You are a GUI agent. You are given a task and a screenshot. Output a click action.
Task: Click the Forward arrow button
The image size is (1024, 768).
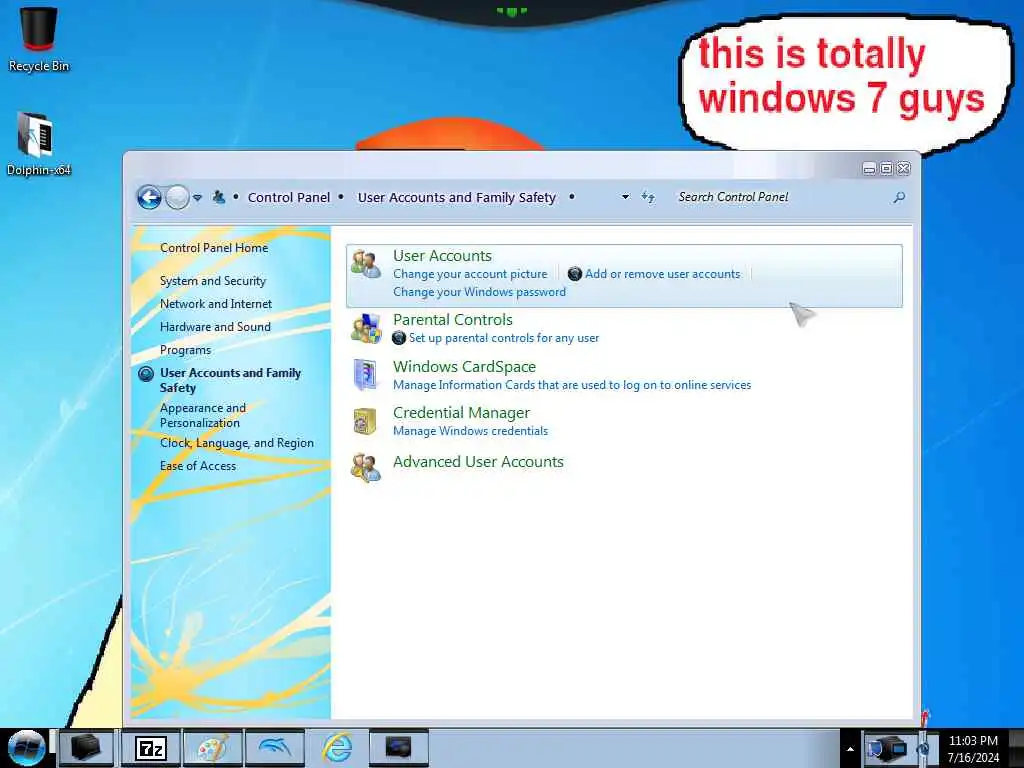(177, 197)
